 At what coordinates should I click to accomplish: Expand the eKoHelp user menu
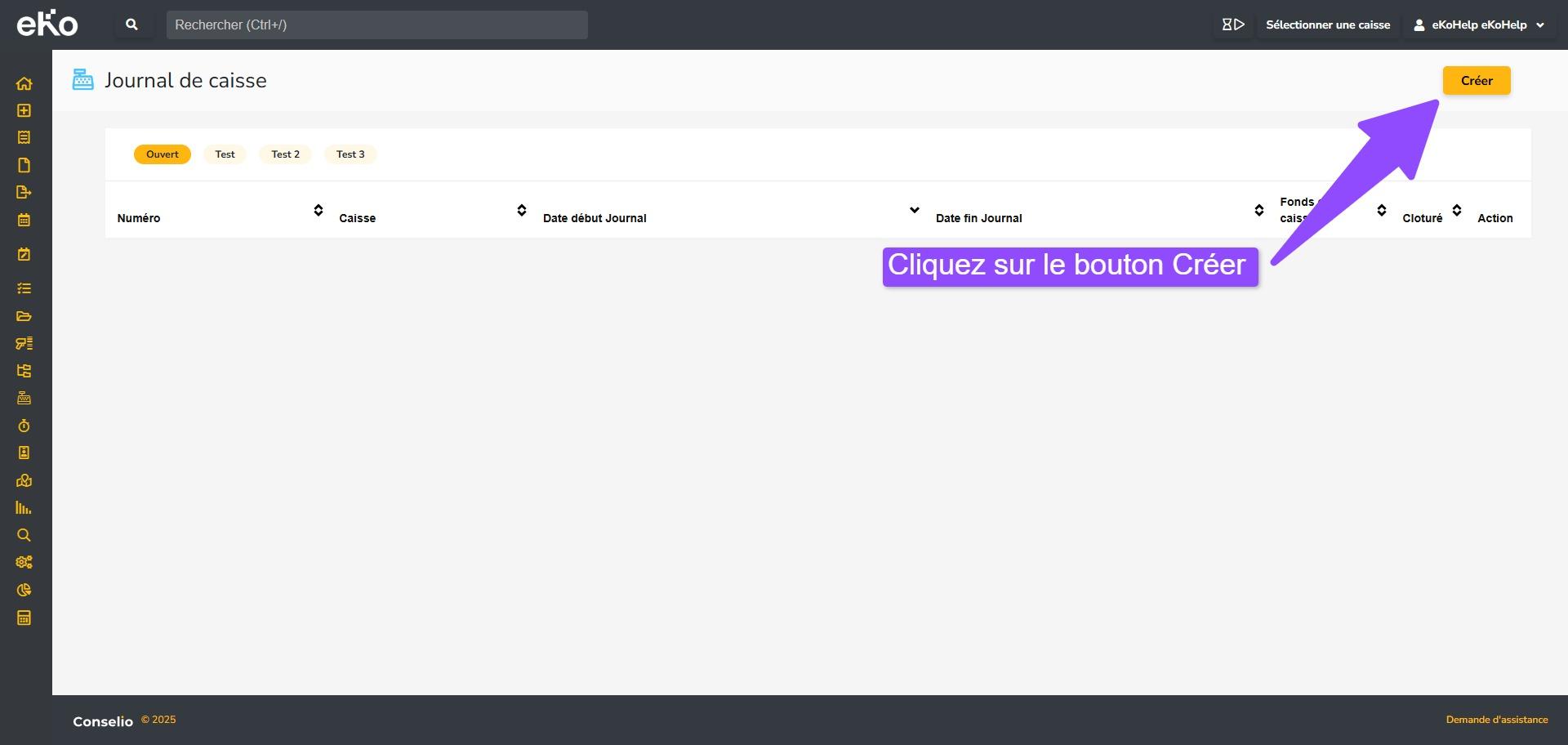[x=1479, y=25]
